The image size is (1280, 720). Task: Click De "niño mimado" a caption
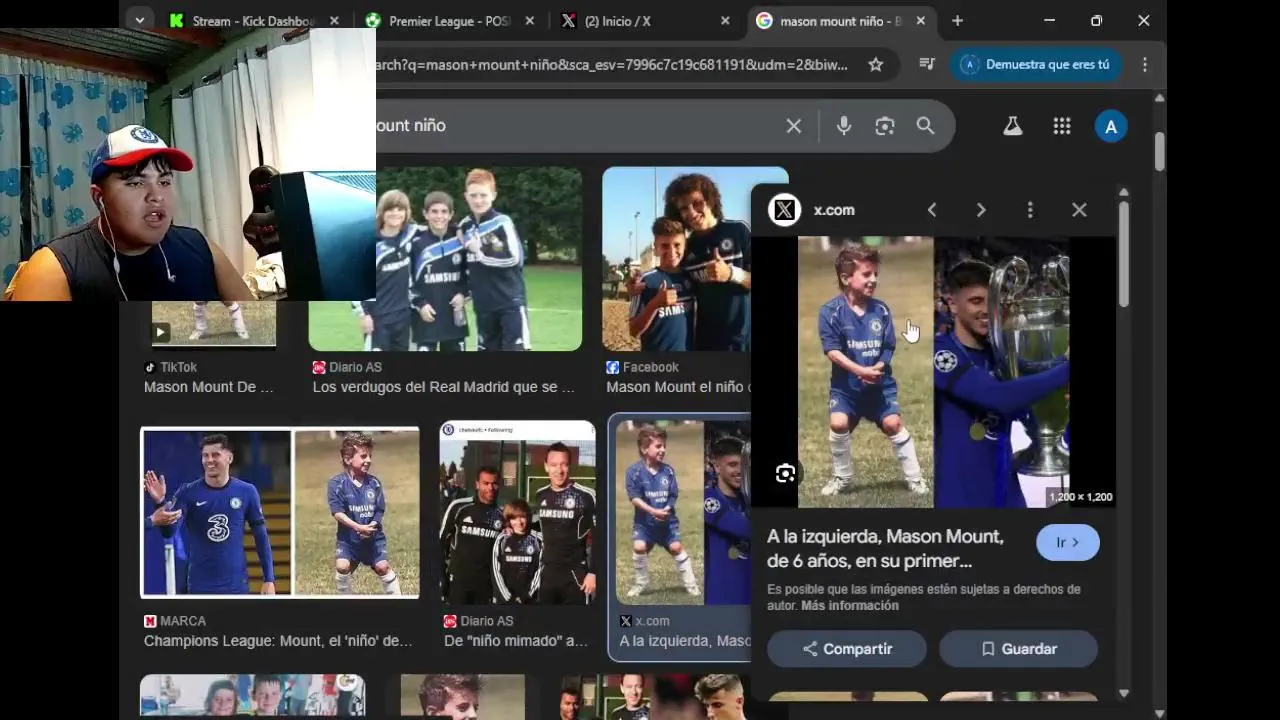515,641
